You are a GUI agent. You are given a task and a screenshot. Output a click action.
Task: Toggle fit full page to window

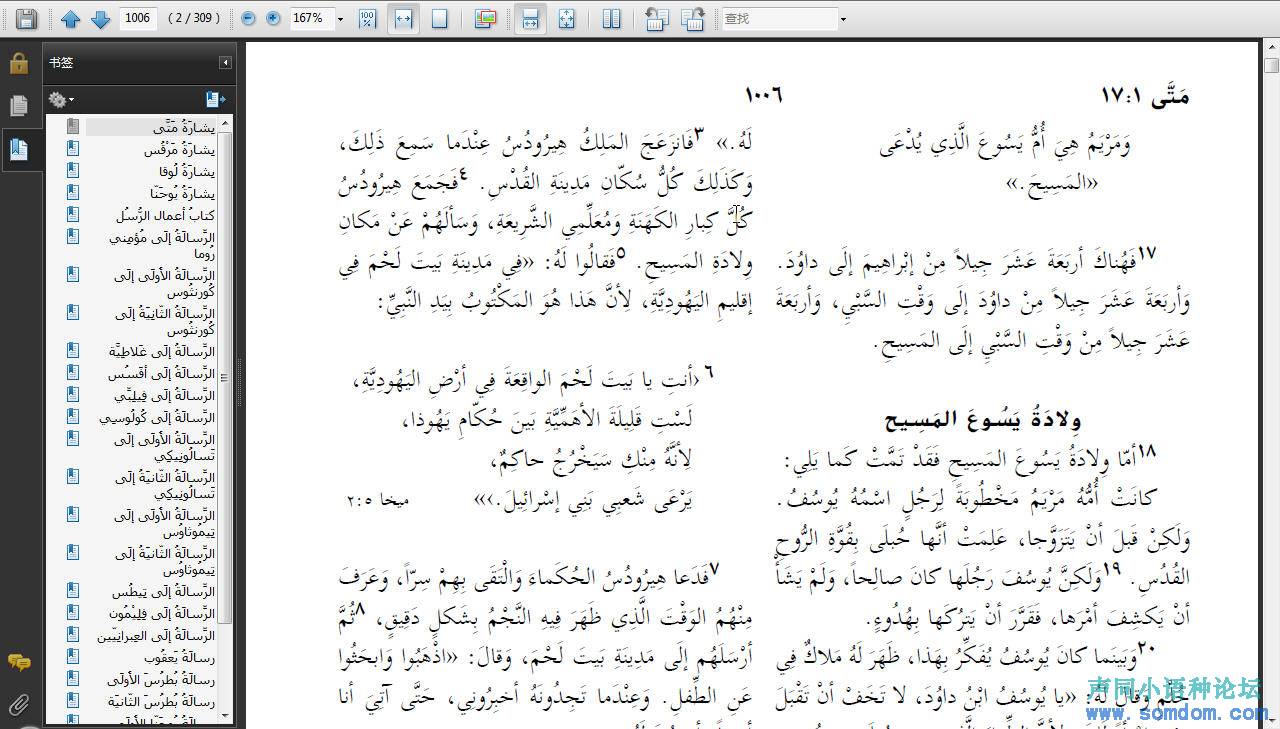coord(439,18)
